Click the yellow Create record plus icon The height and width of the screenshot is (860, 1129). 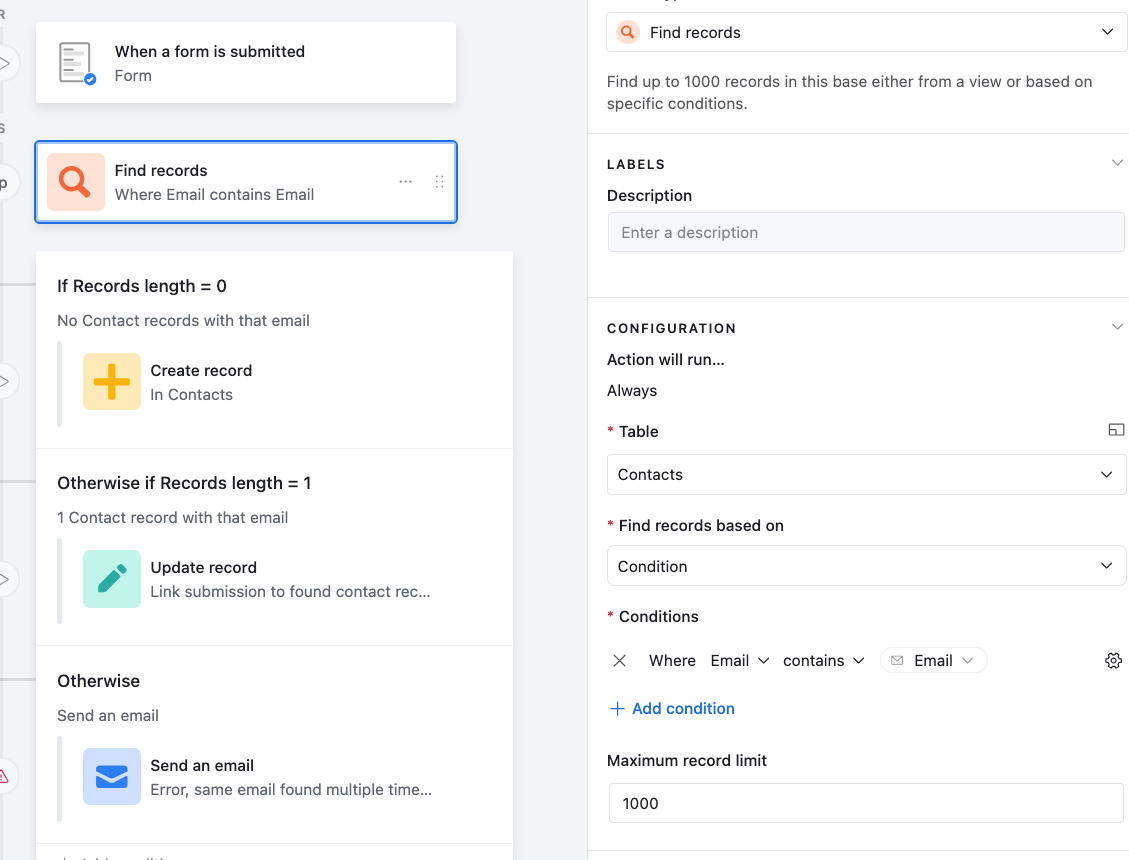coord(112,382)
